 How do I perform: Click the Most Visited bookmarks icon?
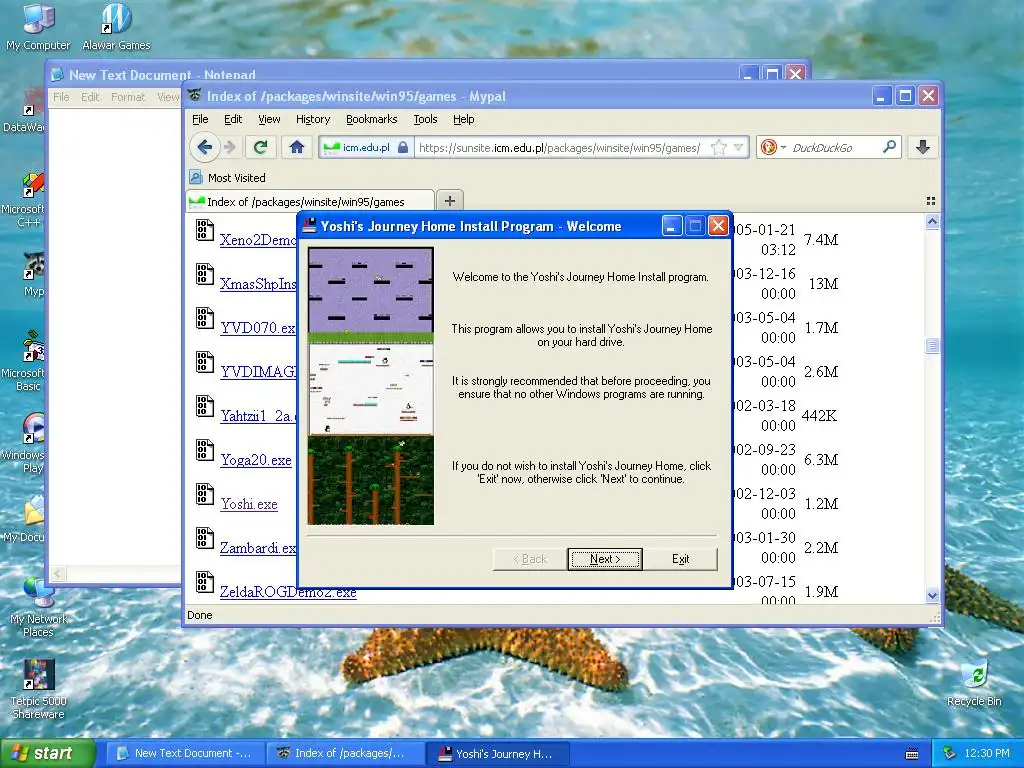[x=195, y=177]
